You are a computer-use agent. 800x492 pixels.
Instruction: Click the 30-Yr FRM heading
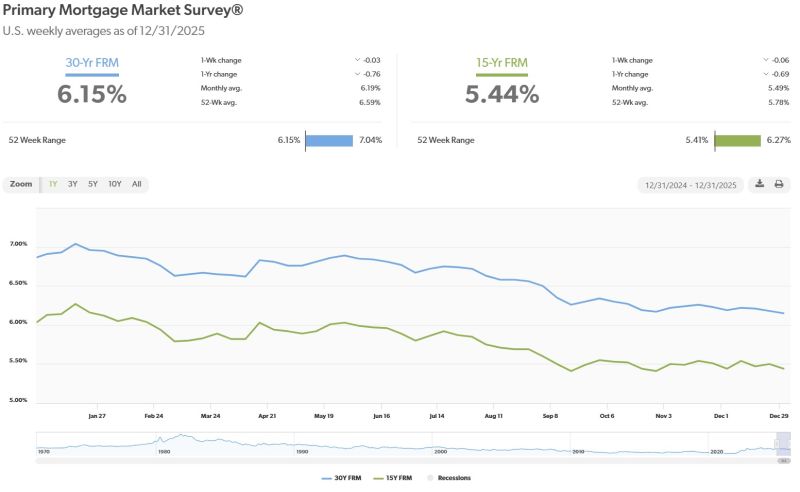(91, 65)
